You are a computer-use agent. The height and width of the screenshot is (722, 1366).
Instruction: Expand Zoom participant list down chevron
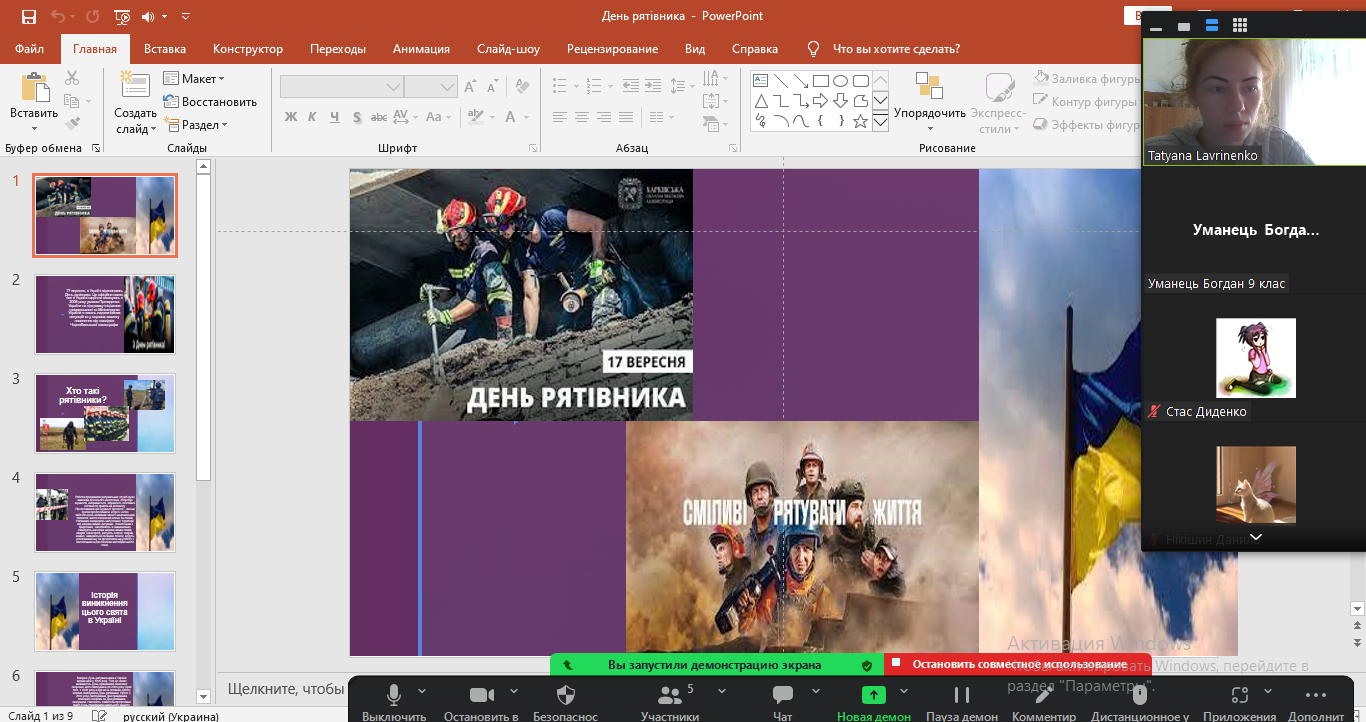(1256, 538)
